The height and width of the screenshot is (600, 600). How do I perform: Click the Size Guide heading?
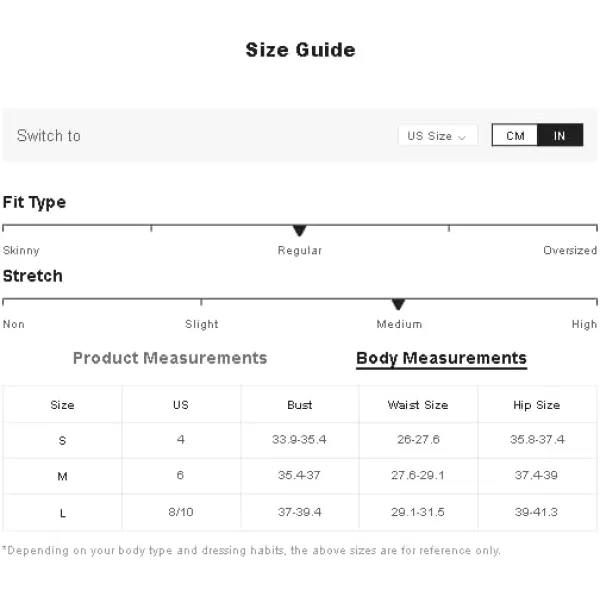tap(300, 50)
